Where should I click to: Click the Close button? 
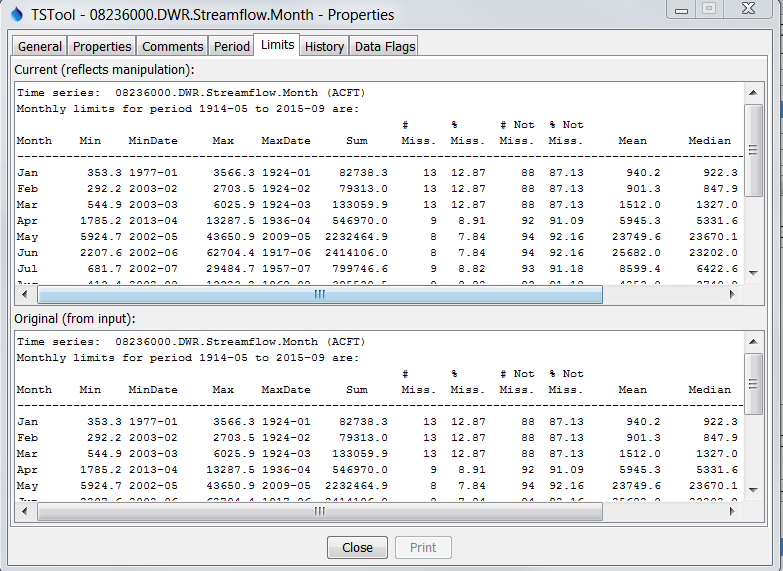pos(357,548)
